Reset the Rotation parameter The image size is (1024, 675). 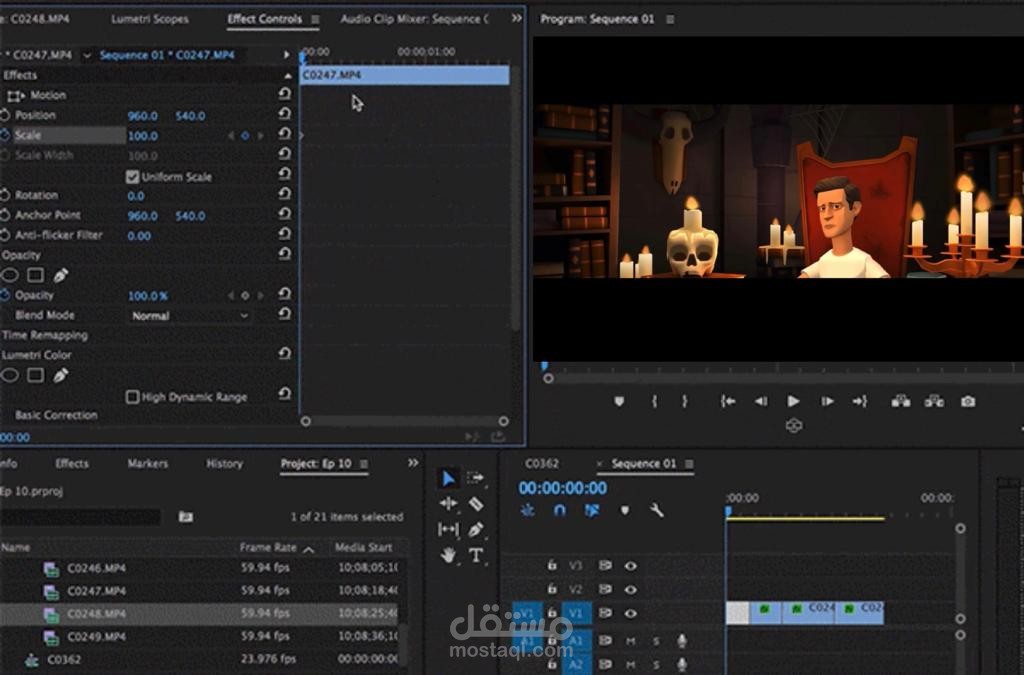[285, 194]
